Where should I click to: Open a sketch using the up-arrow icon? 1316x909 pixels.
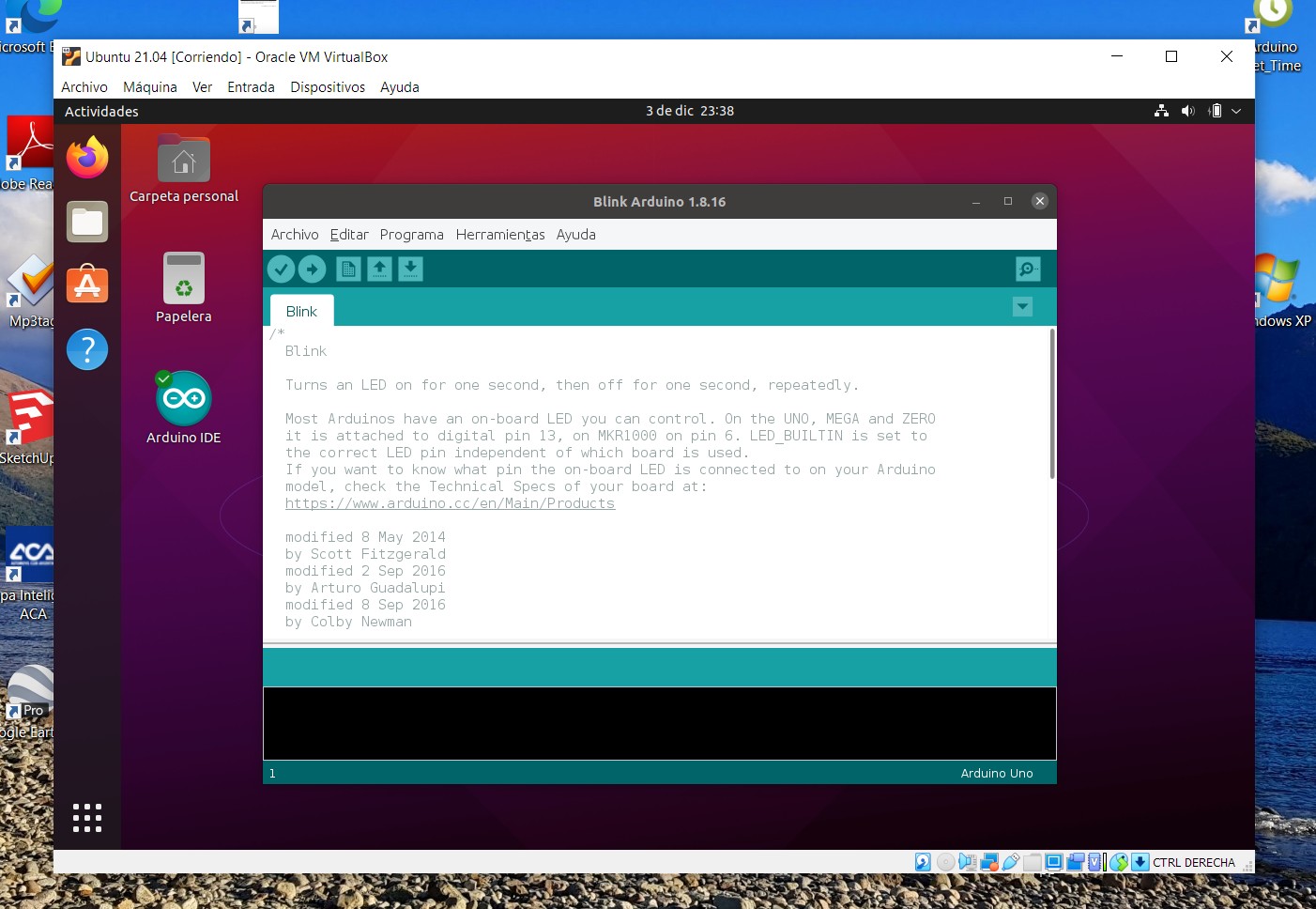(379, 269)
